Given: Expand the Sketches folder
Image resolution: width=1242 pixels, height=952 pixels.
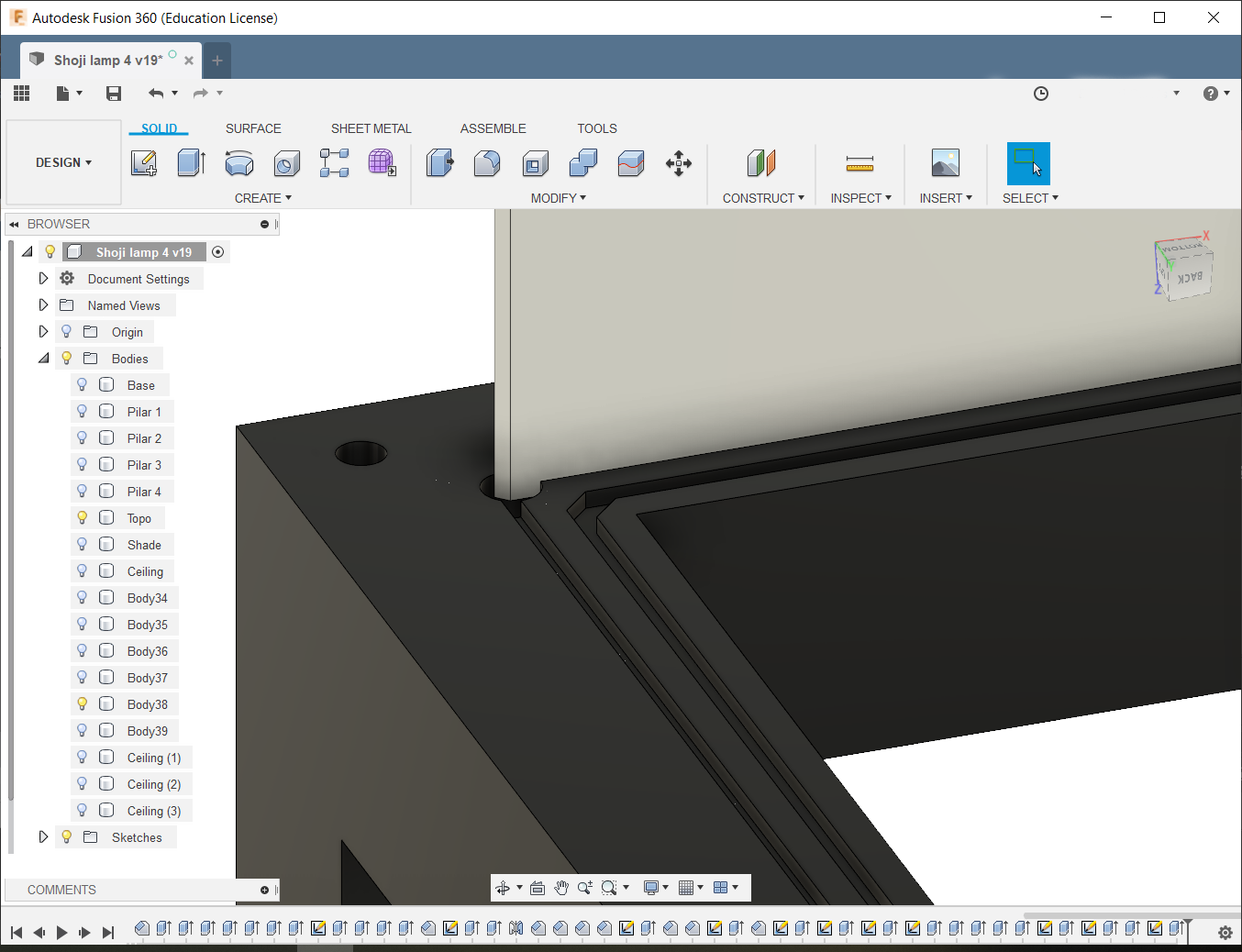Looking at the screenshot, I should [x=43, y=837].
